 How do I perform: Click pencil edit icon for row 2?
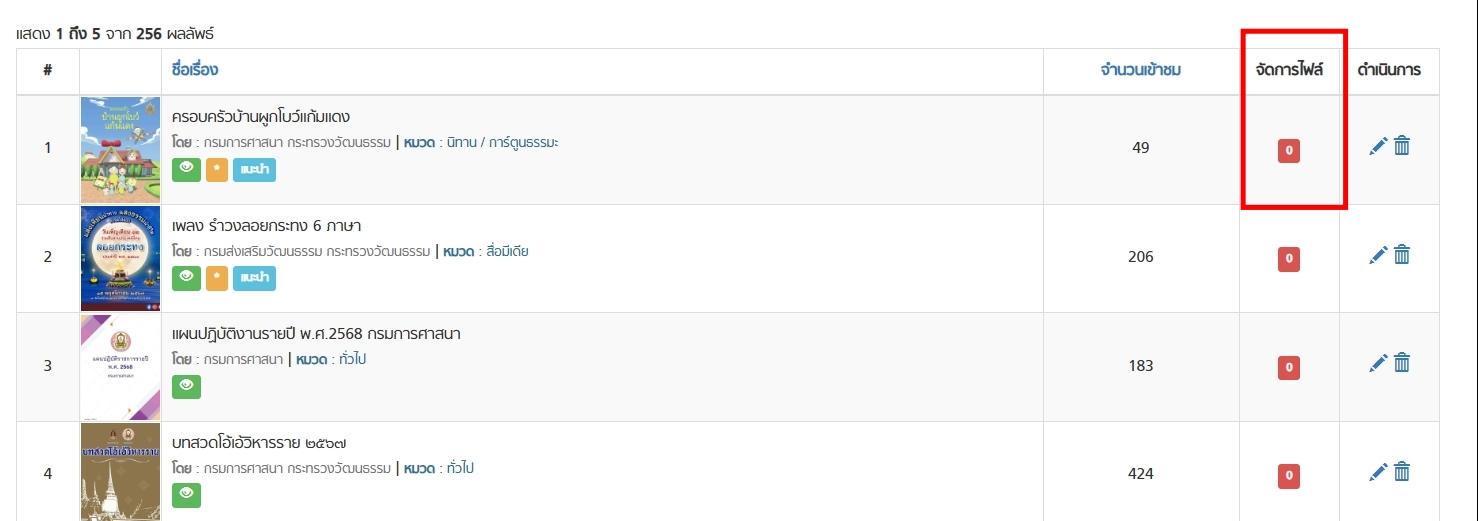(x=1378, y=255)
